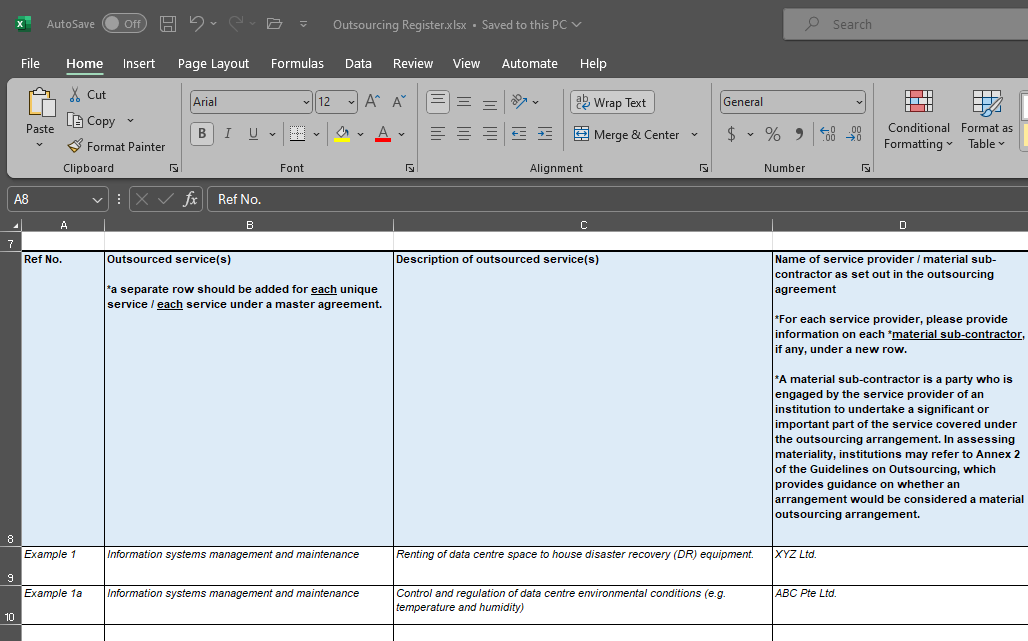Open Font dialog launcher
Viewport: 1028px width, 641px height.
point(410,168)
